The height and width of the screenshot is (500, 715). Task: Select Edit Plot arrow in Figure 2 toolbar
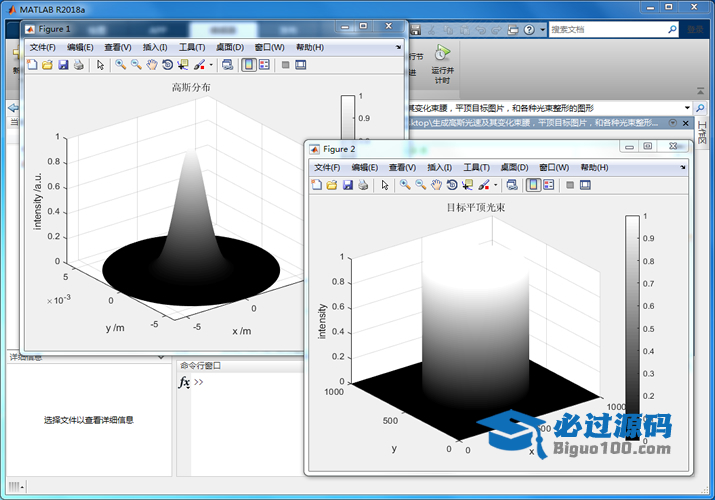click(385, 185)
